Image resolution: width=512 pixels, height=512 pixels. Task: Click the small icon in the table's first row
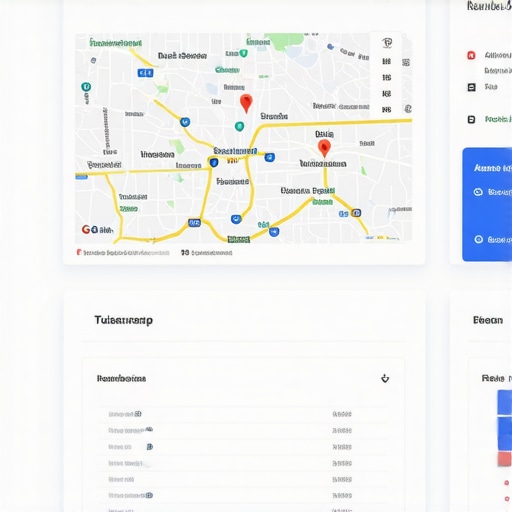tap(138, 414)
